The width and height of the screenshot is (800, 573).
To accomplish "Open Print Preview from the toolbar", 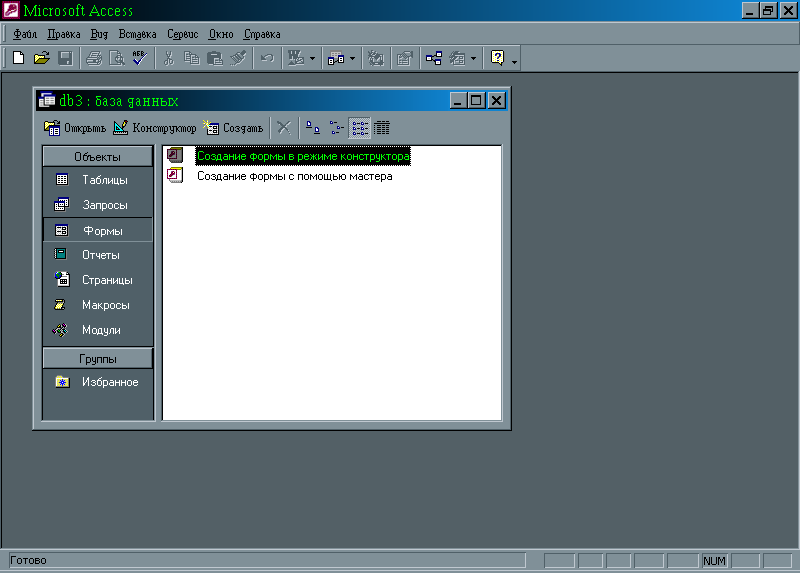I will (x=117, y=58).
